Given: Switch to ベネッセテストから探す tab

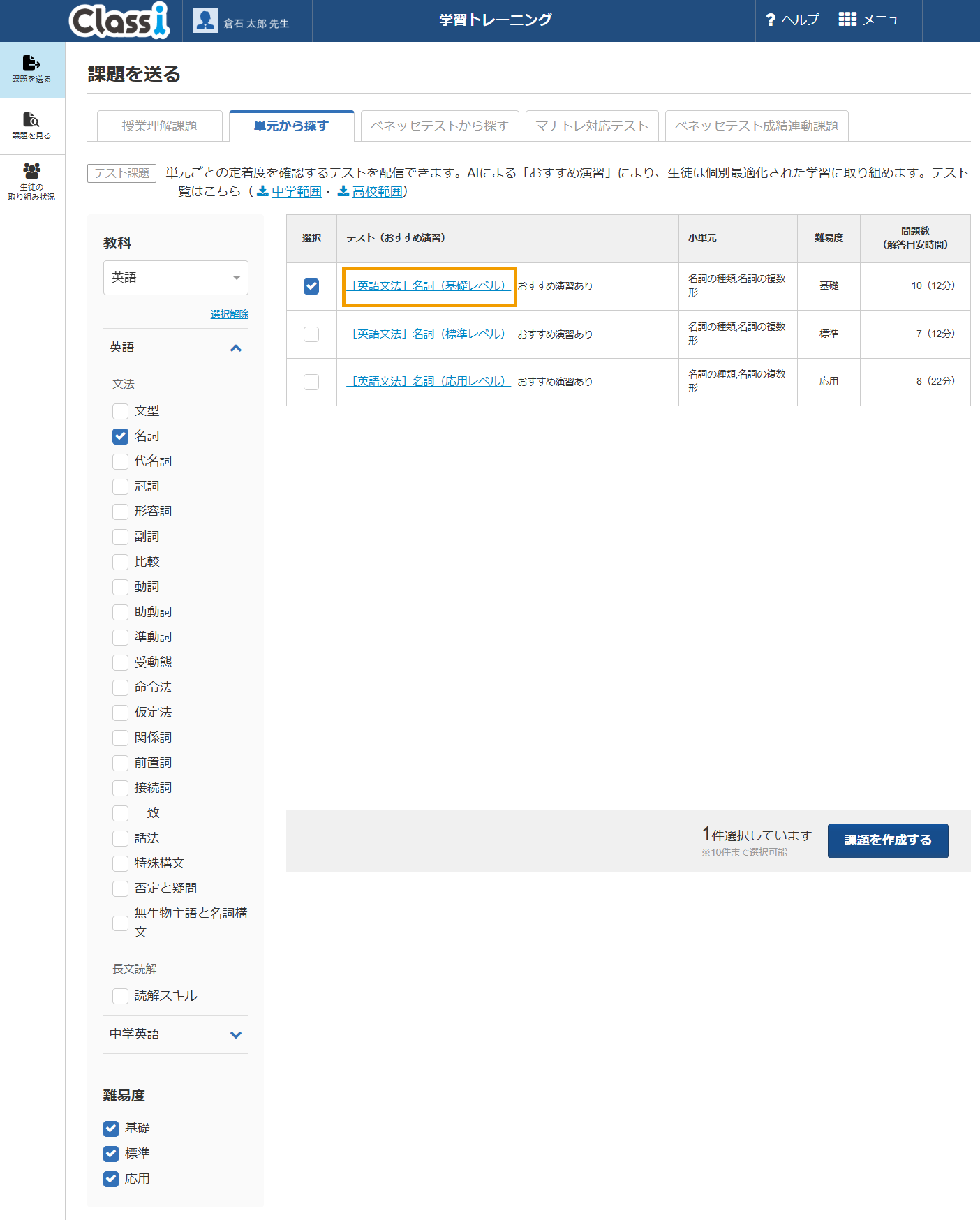Looking at the screenshot, I should pos(440,126).
